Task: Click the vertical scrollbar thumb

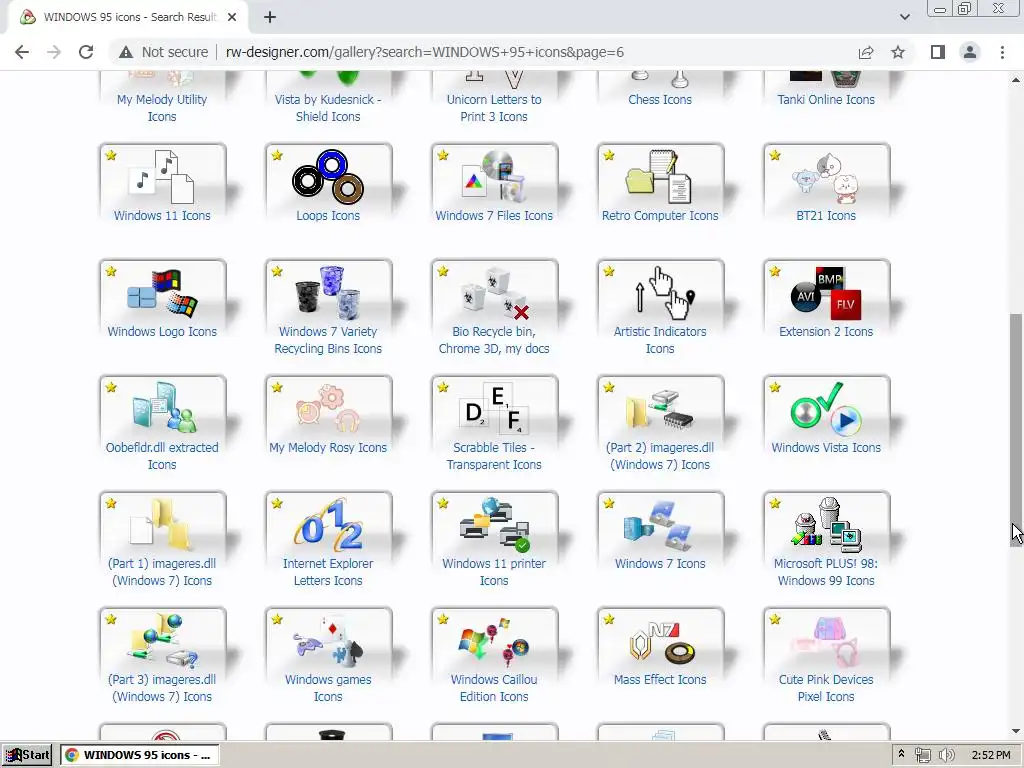Action: click(1016, 429)
